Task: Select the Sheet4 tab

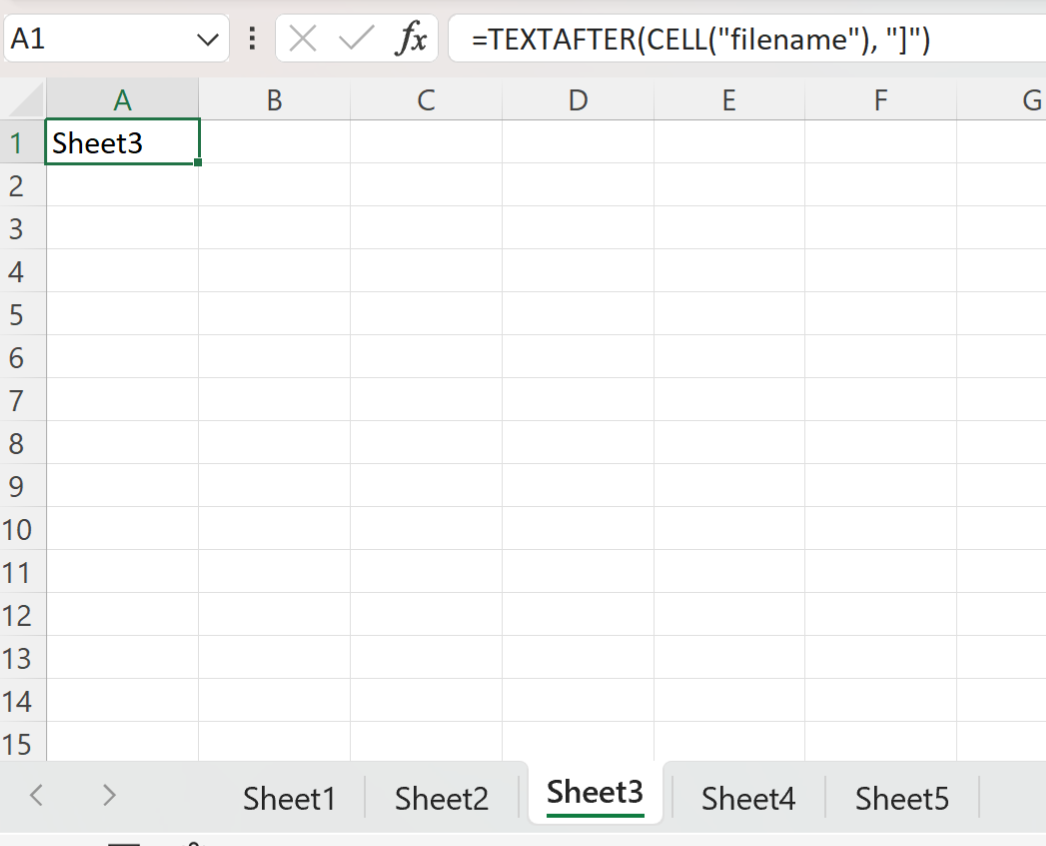Action: 748,795
